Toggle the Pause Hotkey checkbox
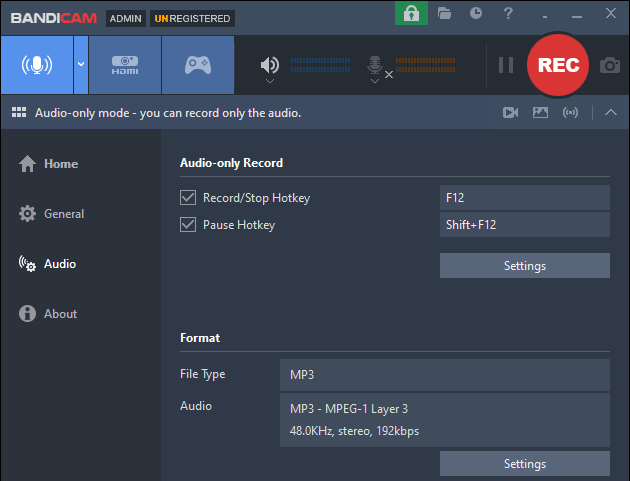630x481 pixels. tap(188, 225)
